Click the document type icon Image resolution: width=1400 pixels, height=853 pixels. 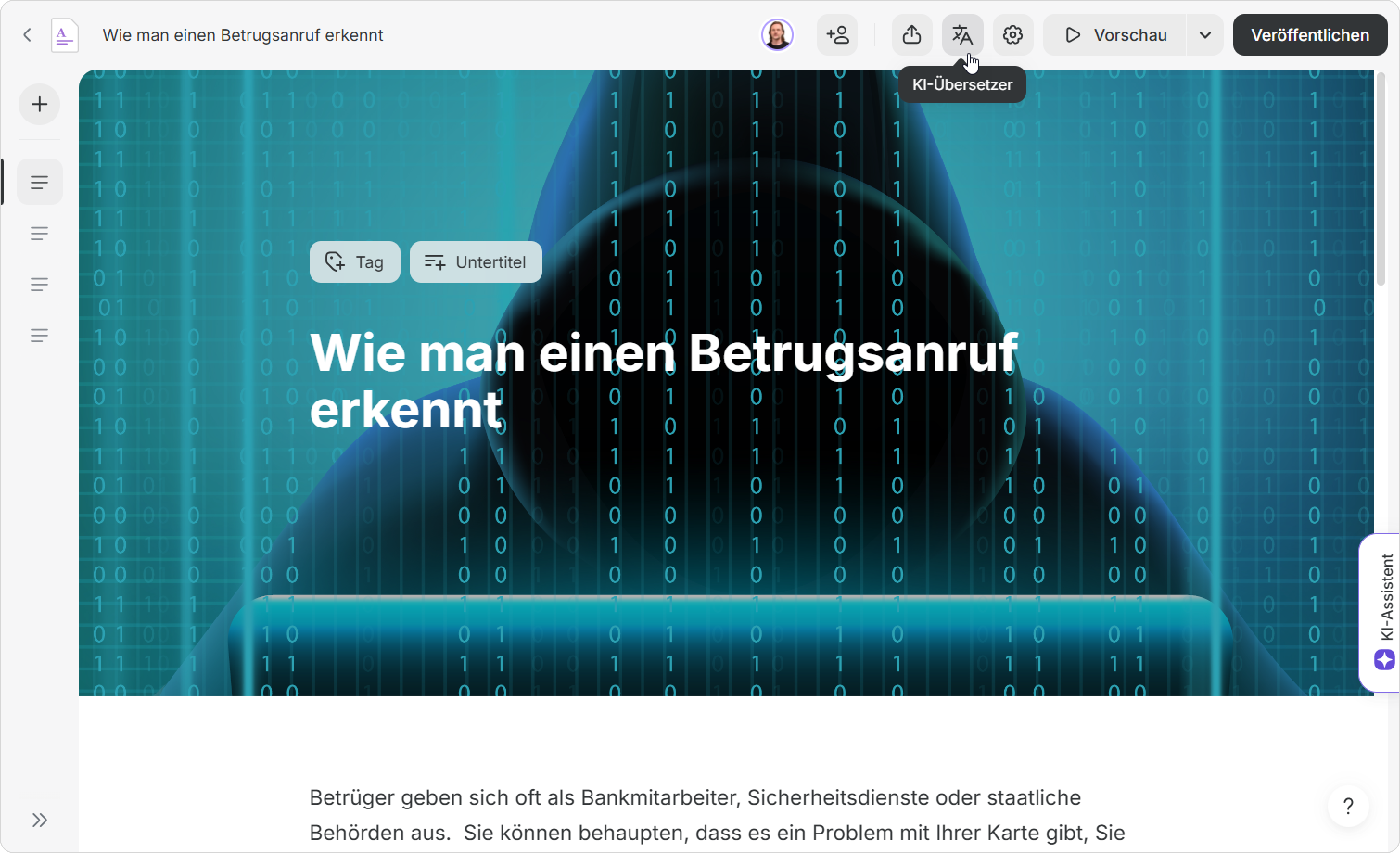(x=64, y=35)
